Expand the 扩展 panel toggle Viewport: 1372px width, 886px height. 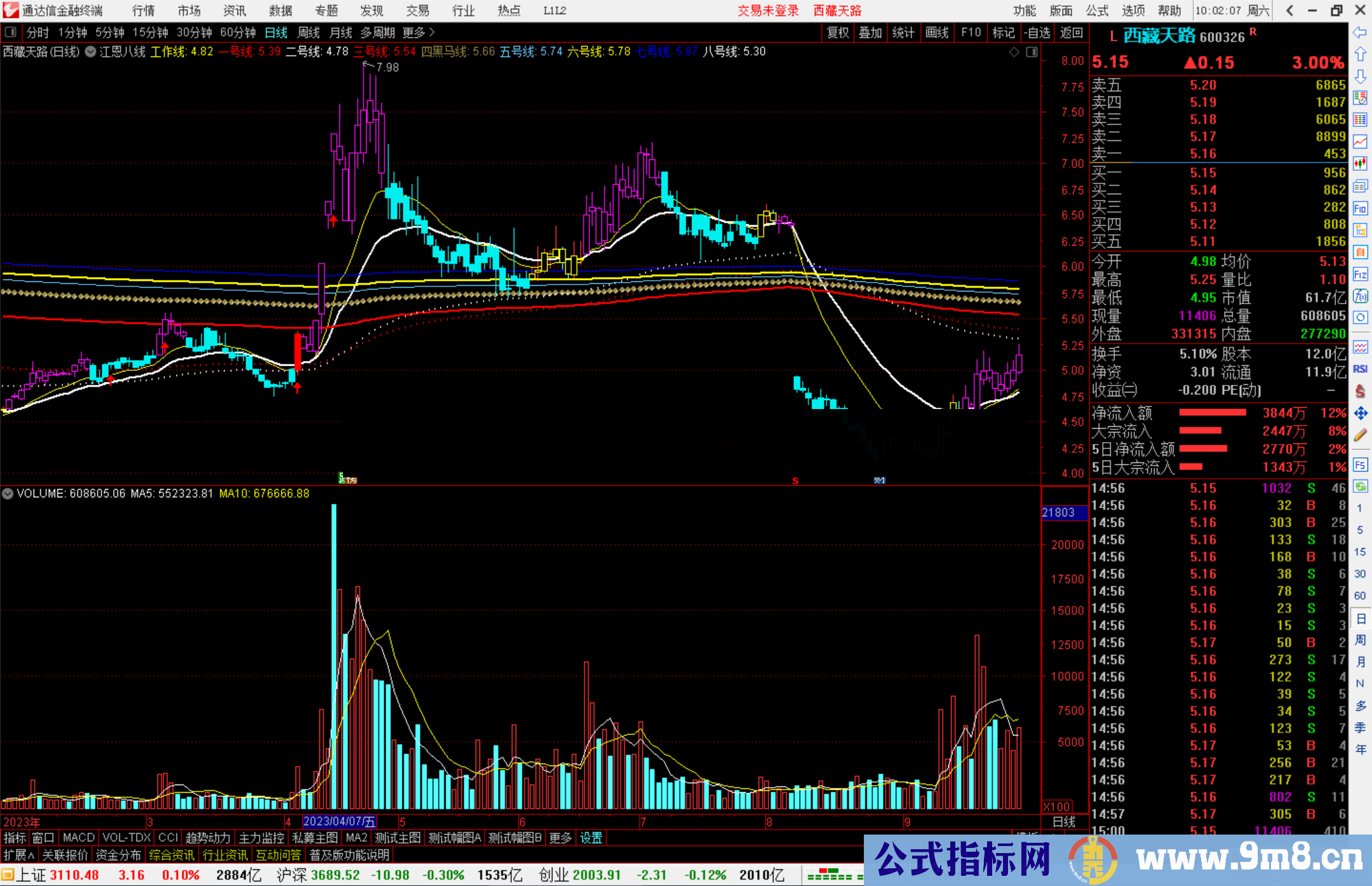[19, 856]
